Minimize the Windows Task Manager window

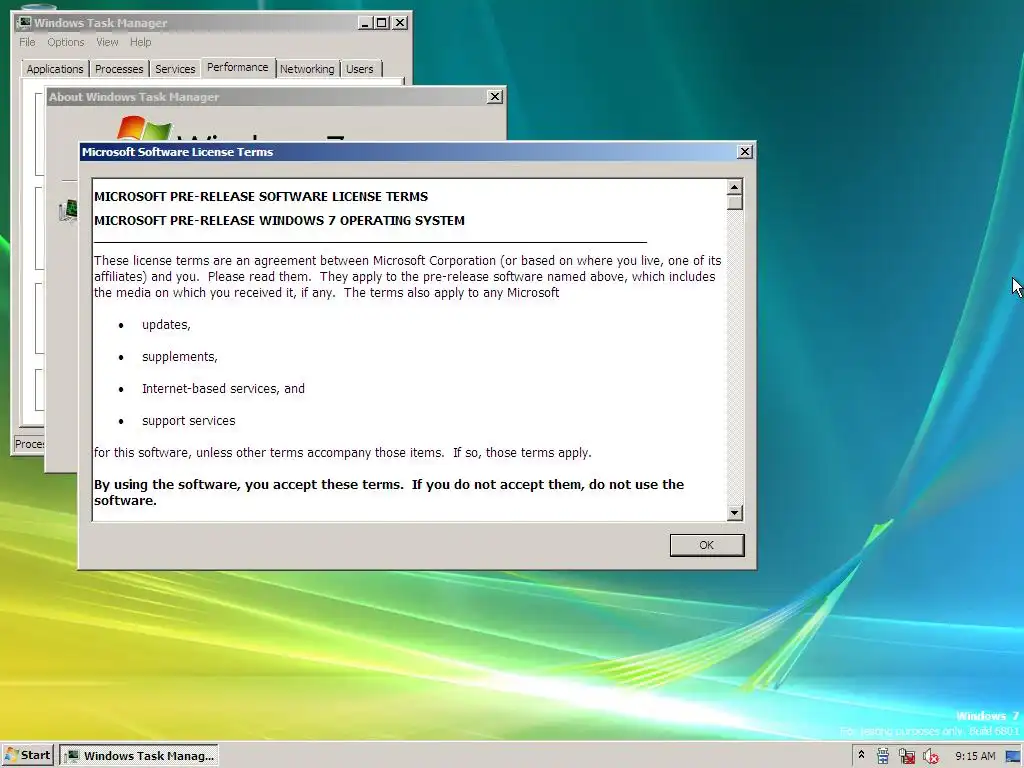pyautogui.click(x=366, y=23)
